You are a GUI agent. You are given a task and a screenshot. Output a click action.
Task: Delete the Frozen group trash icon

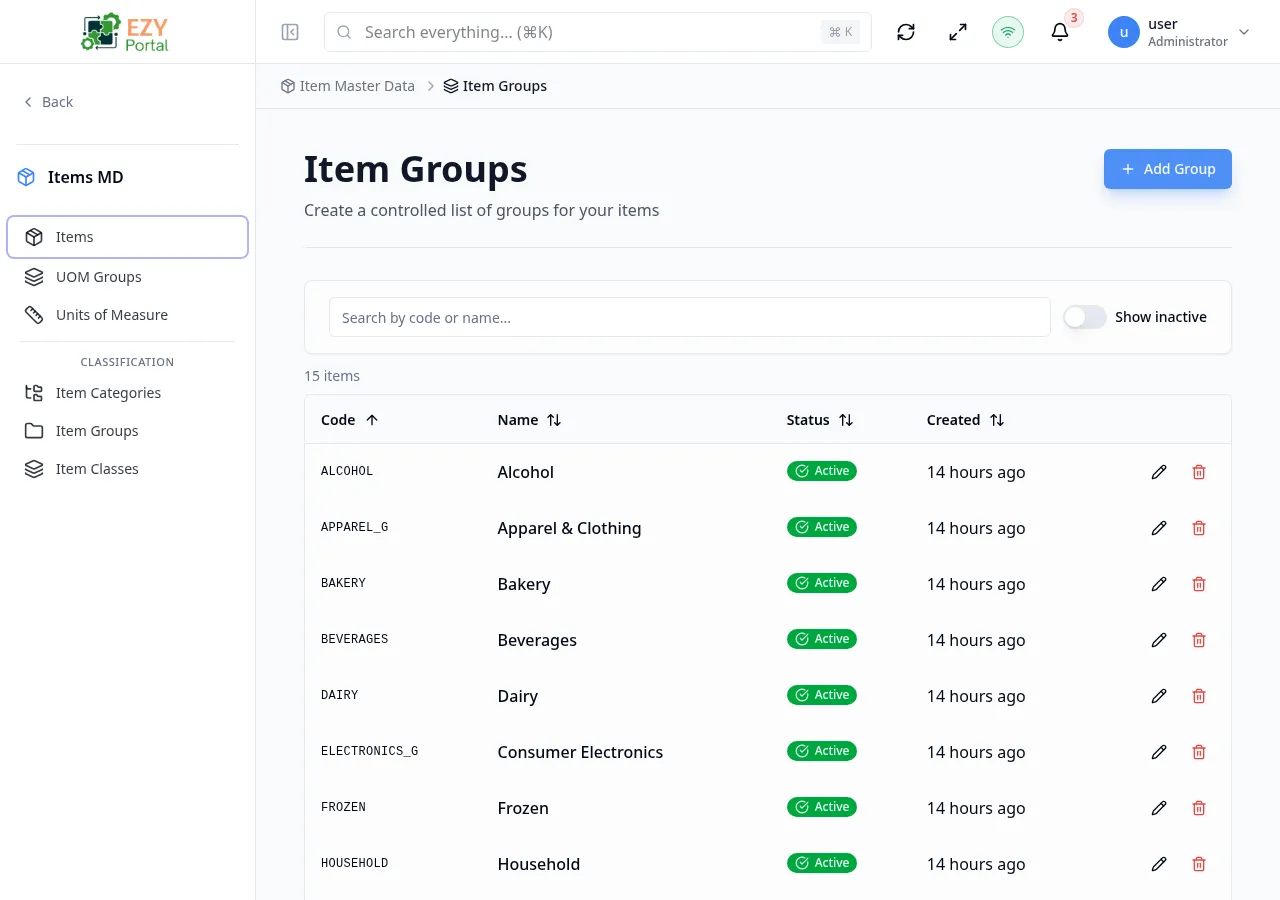[1199, 808]
